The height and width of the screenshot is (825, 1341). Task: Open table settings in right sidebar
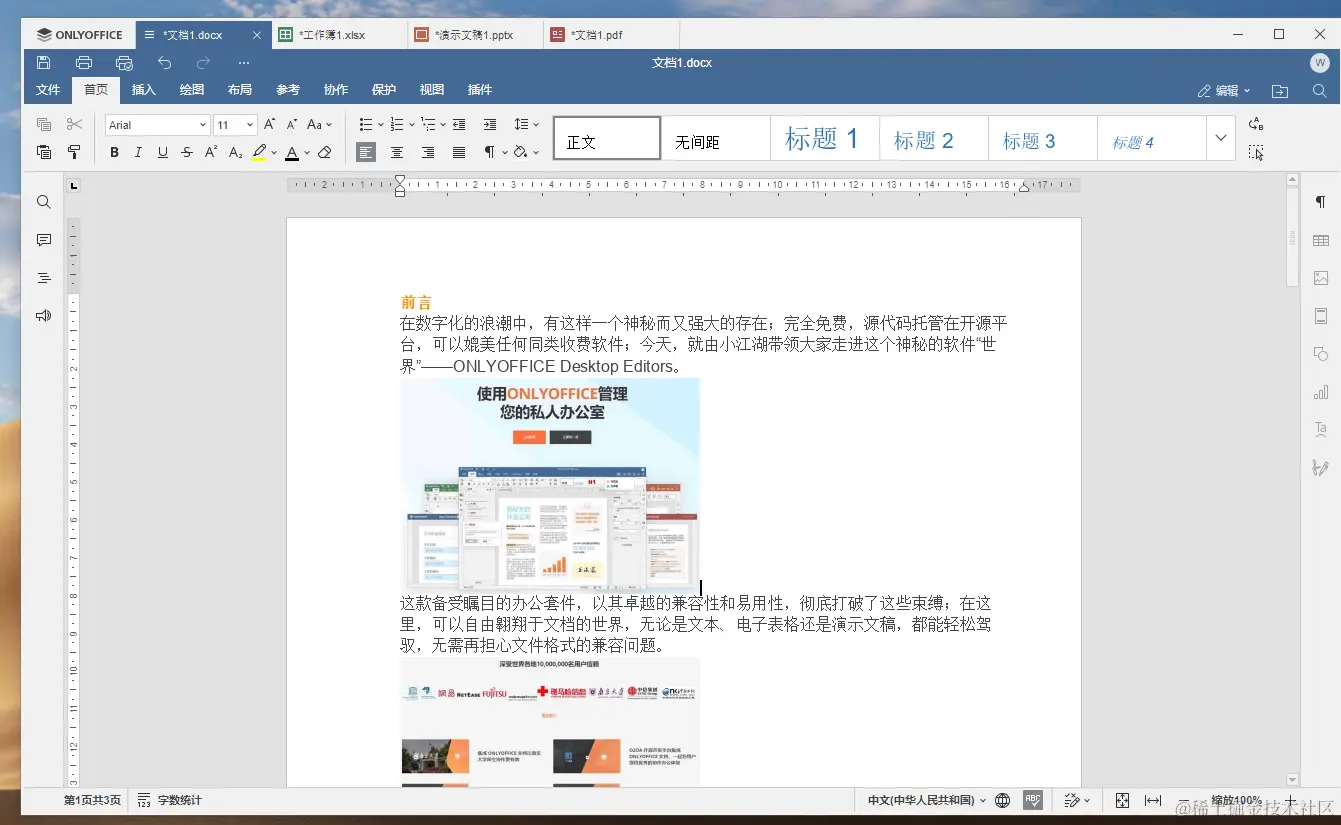[1321, 240]
